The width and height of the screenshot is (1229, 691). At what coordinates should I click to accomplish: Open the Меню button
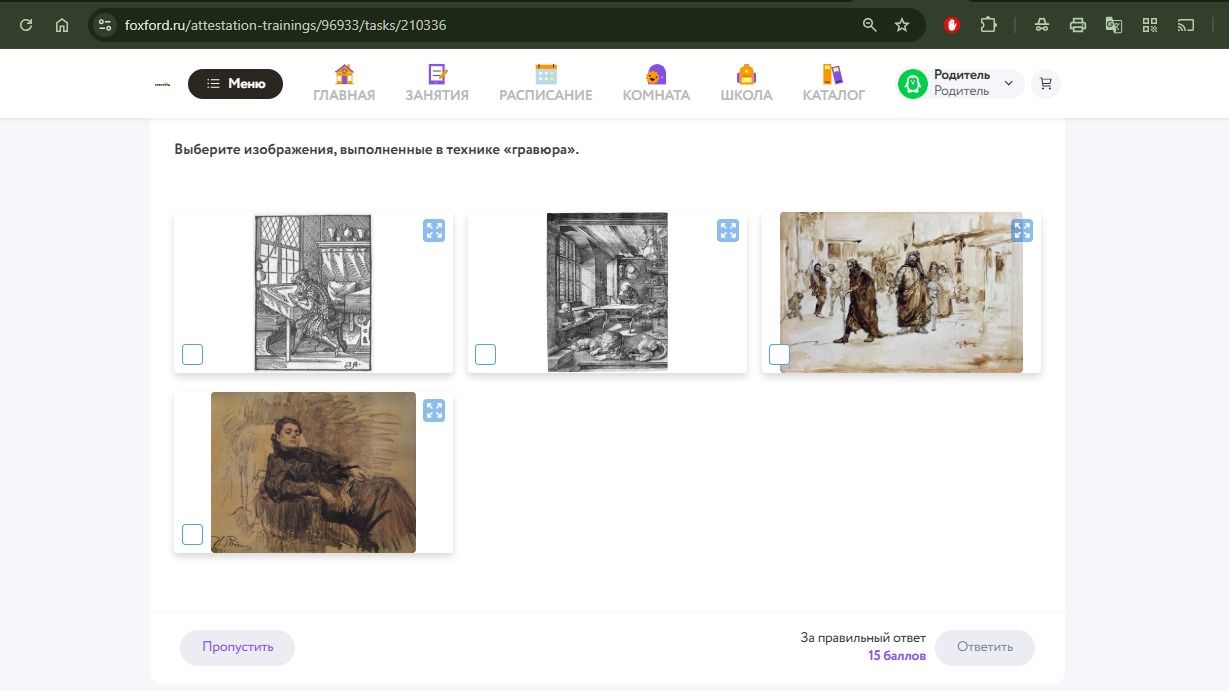pyautogui.click(x=236, y=84)
